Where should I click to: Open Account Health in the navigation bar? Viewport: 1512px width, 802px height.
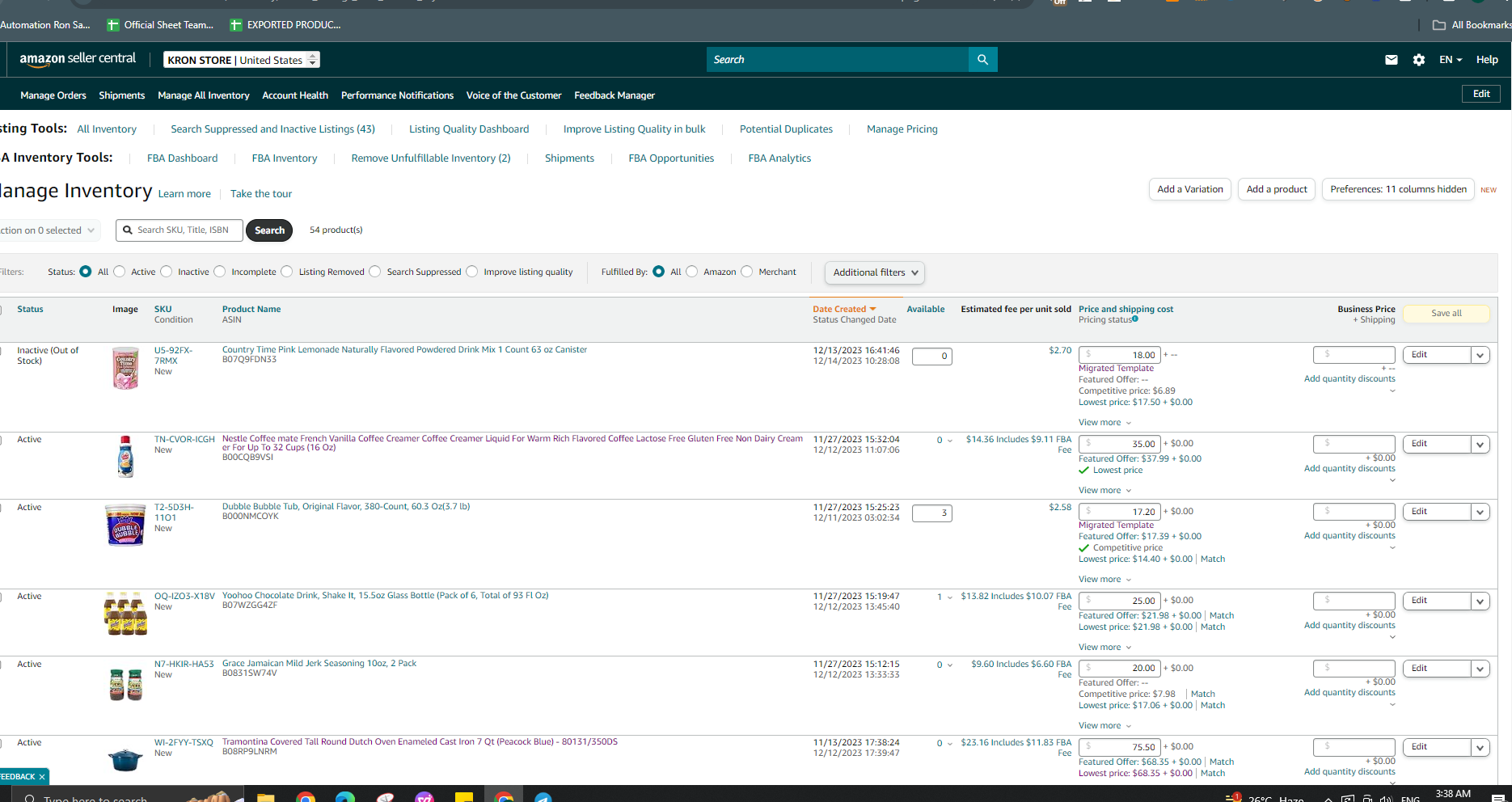pos(295,95)
